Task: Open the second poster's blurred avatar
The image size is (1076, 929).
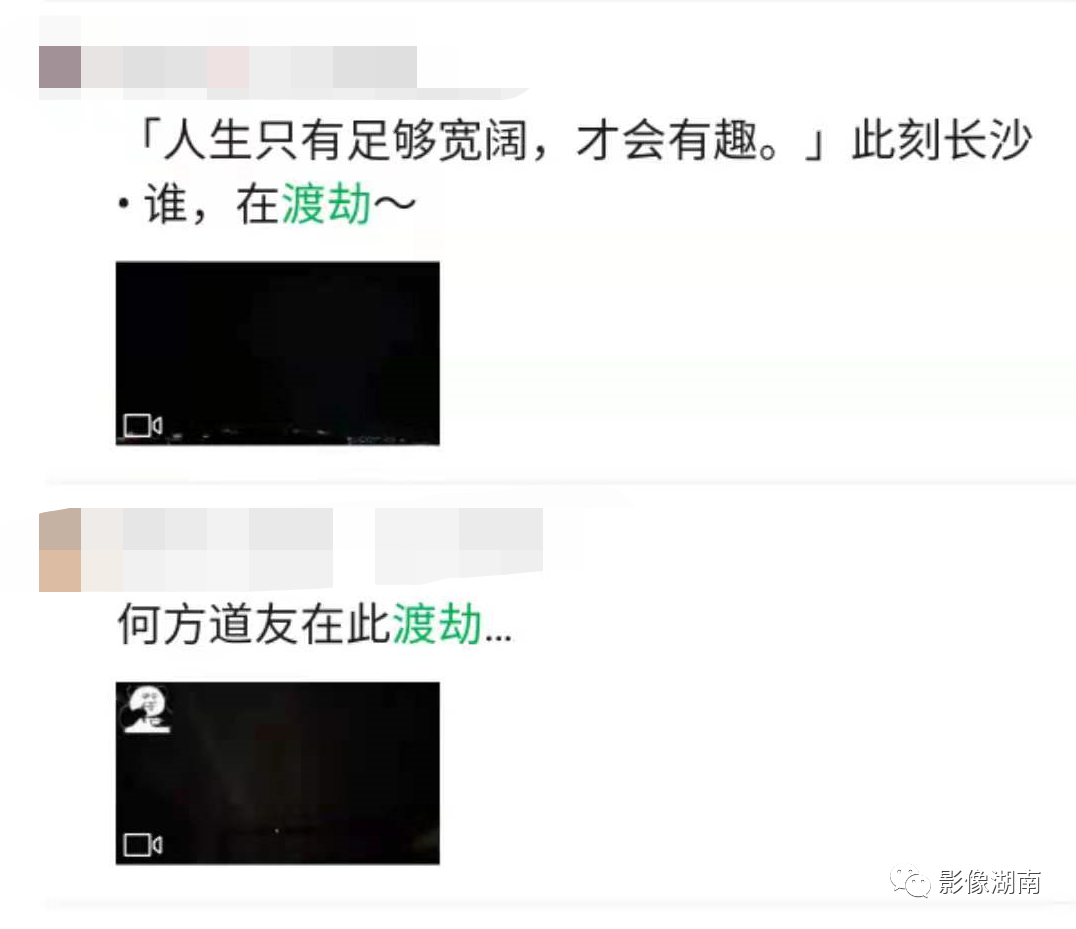Action: click(x=60, y=550)
